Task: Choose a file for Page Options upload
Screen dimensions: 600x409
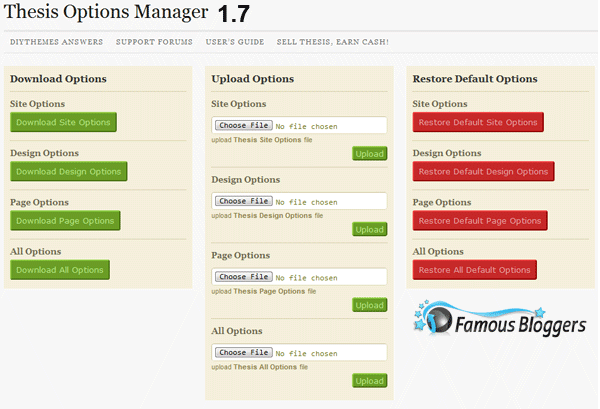Action: pos(244,277)
